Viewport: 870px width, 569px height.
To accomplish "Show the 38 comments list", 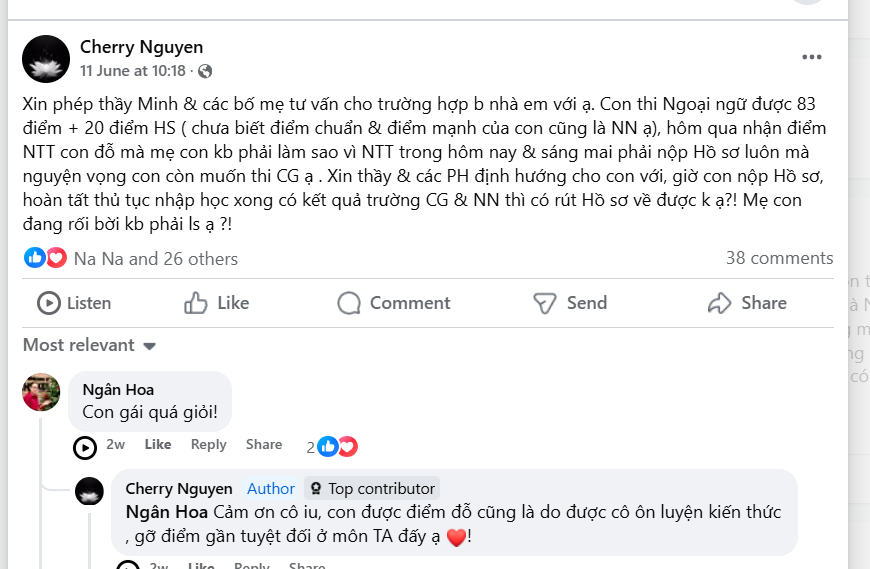I will click(779, 258).
